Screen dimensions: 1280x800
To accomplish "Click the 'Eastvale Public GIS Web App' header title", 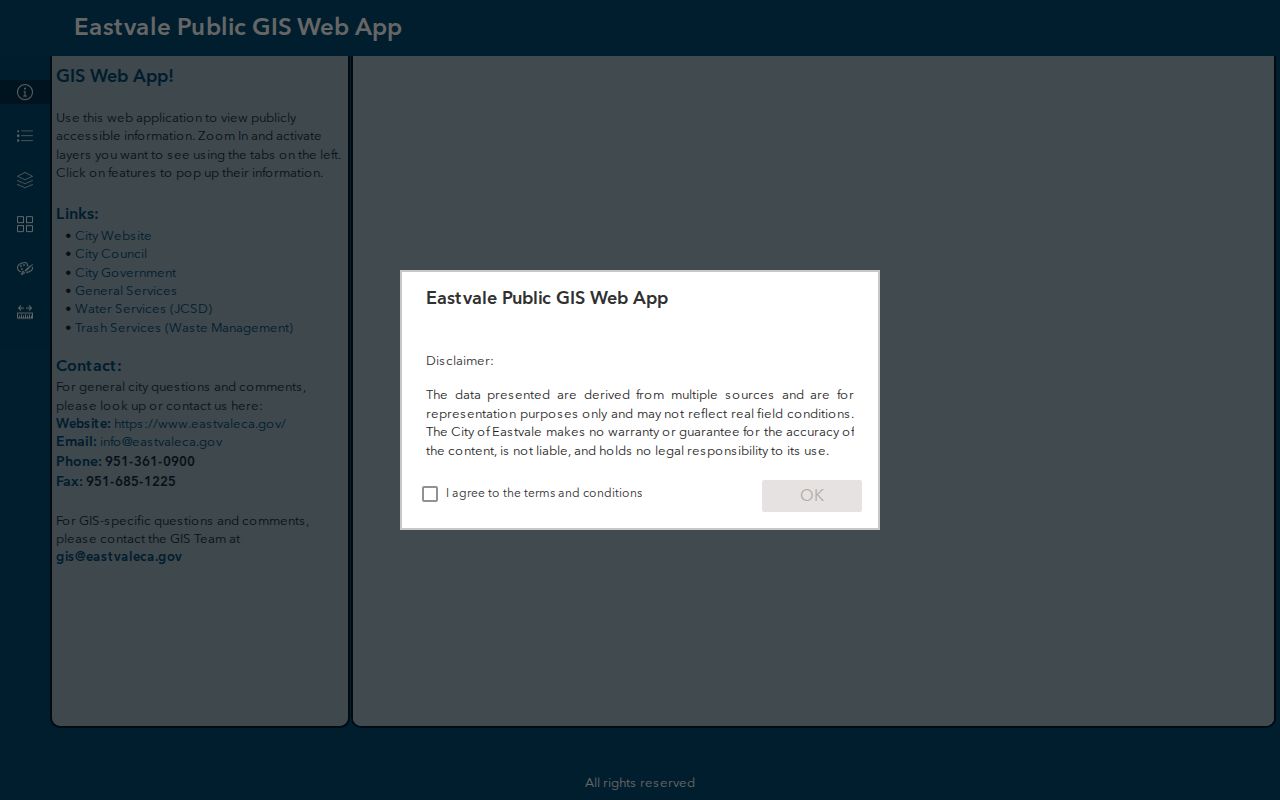I will pyautogui.click(x=238, y=27).
